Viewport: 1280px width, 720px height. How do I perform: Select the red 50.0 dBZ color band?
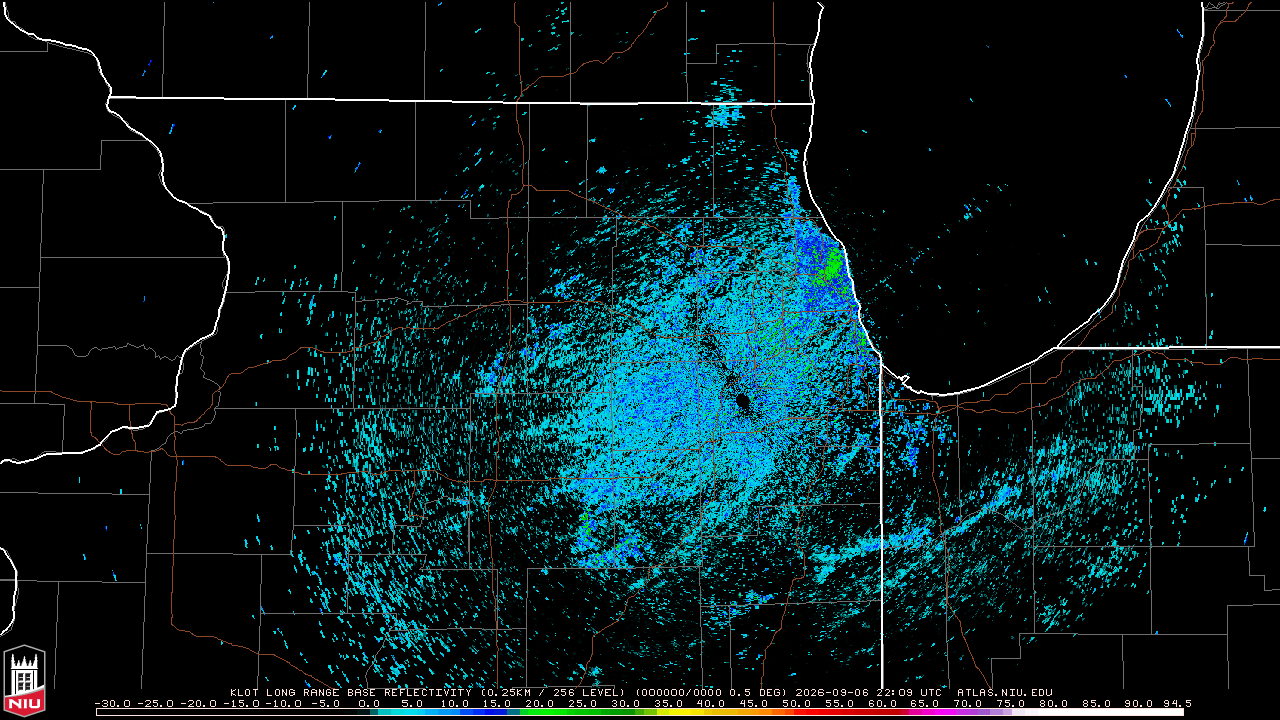797,711
